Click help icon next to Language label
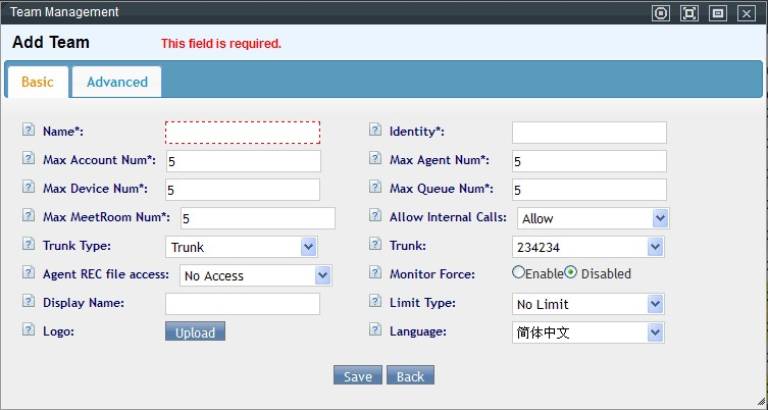This screenshot has height=410, width=768. (x=375, y=330)
